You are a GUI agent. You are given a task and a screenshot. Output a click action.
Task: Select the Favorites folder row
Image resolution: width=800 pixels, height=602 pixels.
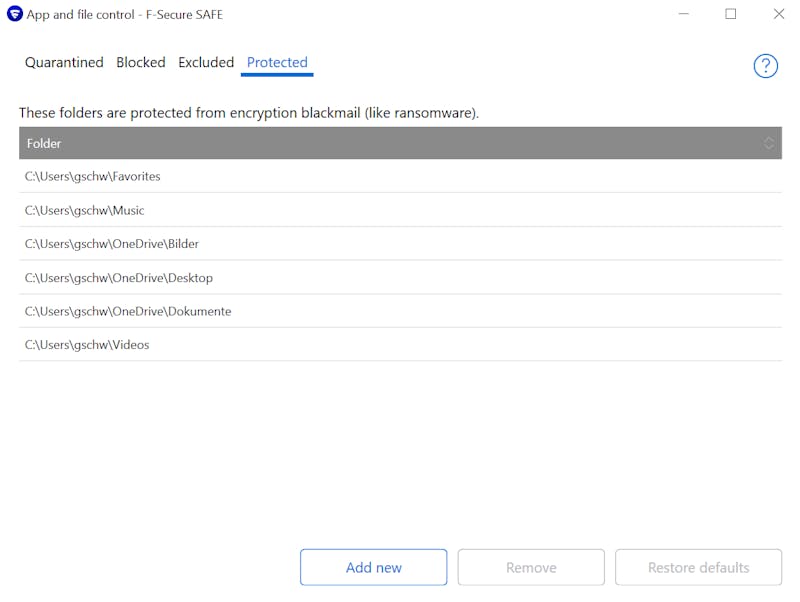coord(401,176)
